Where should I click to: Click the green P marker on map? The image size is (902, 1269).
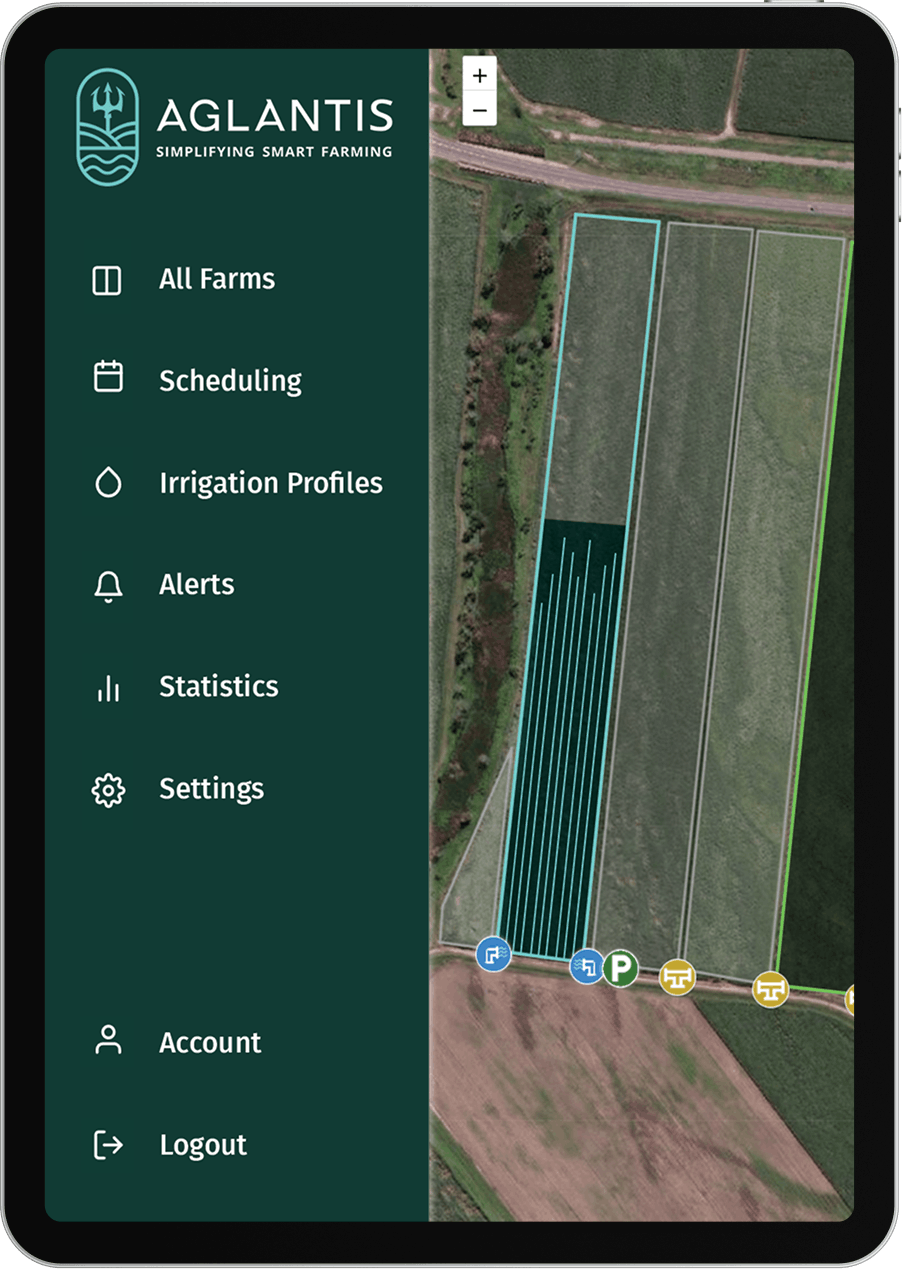coord(620,967)
